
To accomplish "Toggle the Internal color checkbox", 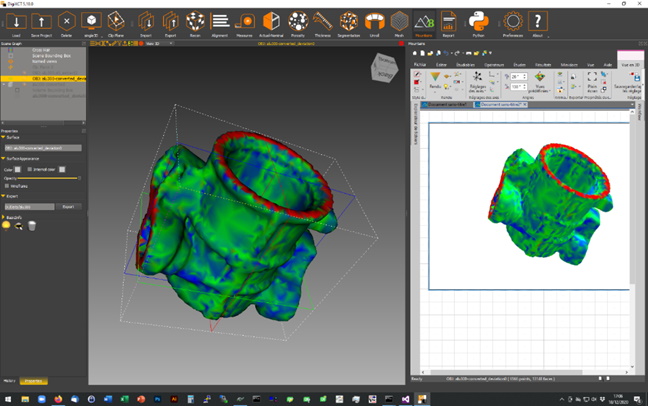I will (x=29, y=169).
